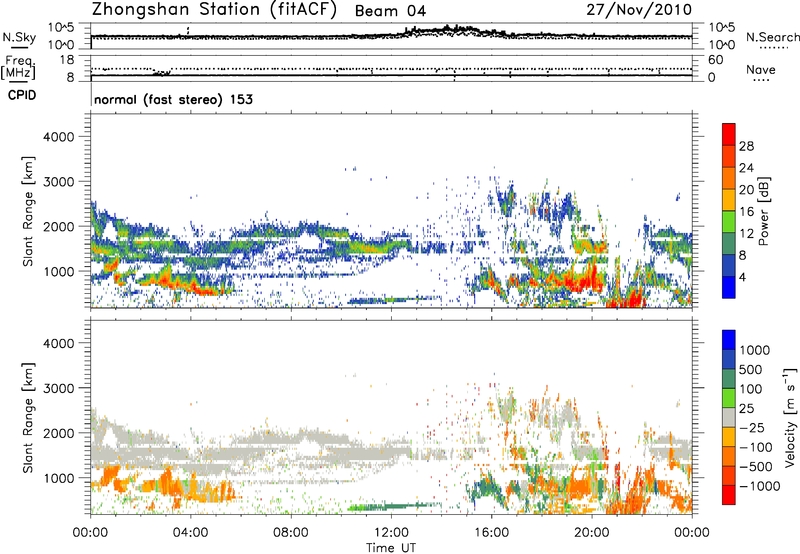
Task: Click the 500 label on velocity colorbar
Action: coord(751,370)
